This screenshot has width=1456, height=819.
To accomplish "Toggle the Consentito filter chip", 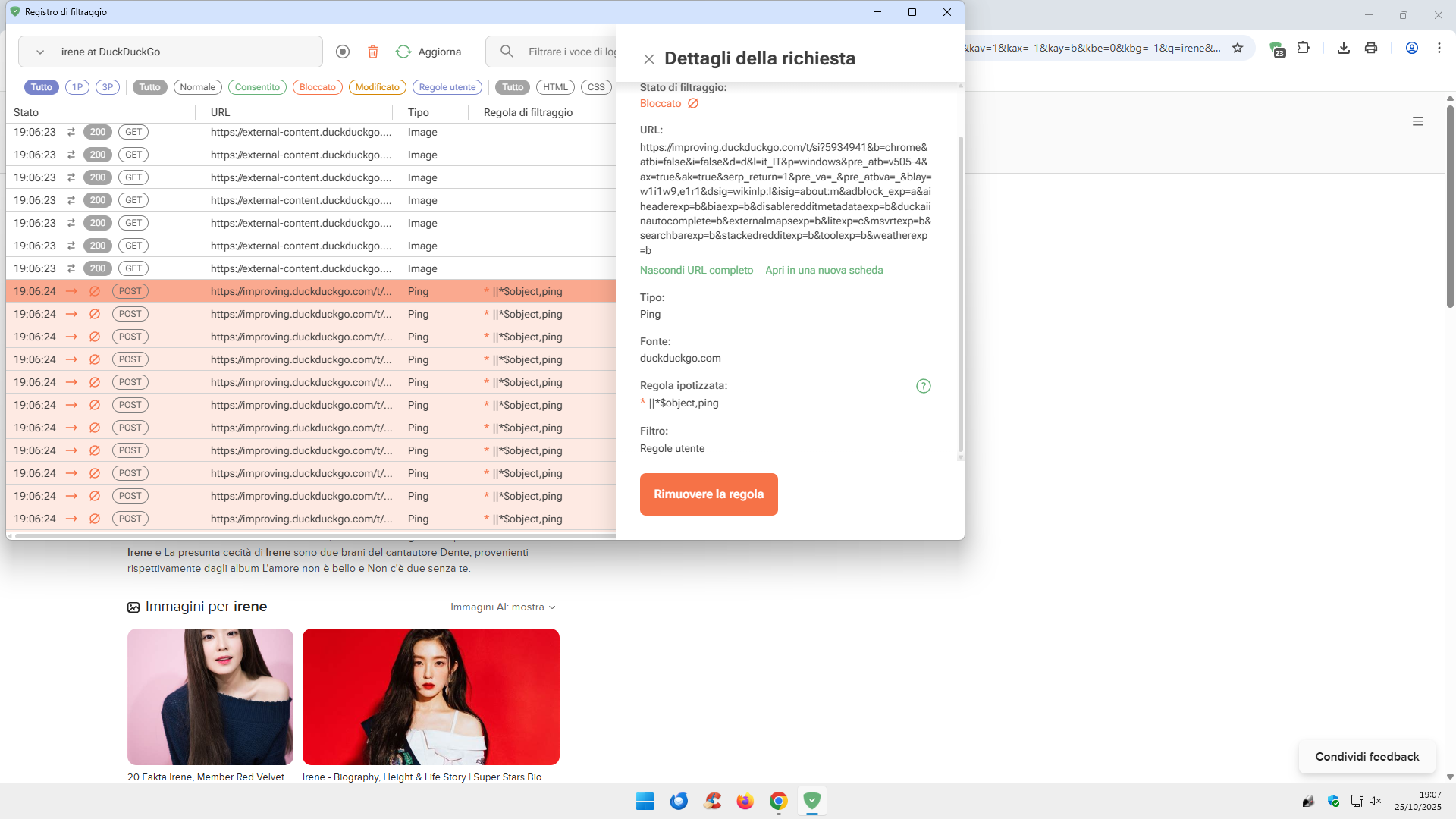I will pyautogui.click(x=257, y=87).
